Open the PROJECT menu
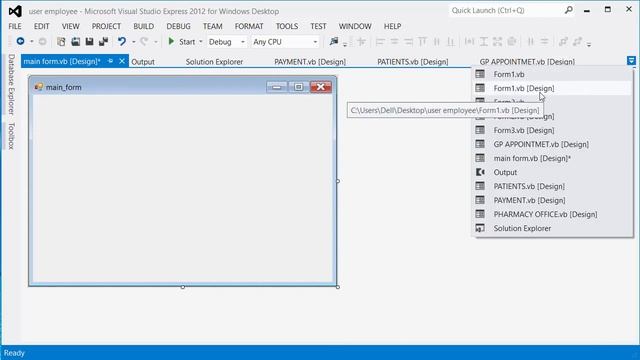Image resolution: width=640 pixels, height=360 pixels. [x=106, y=26]
